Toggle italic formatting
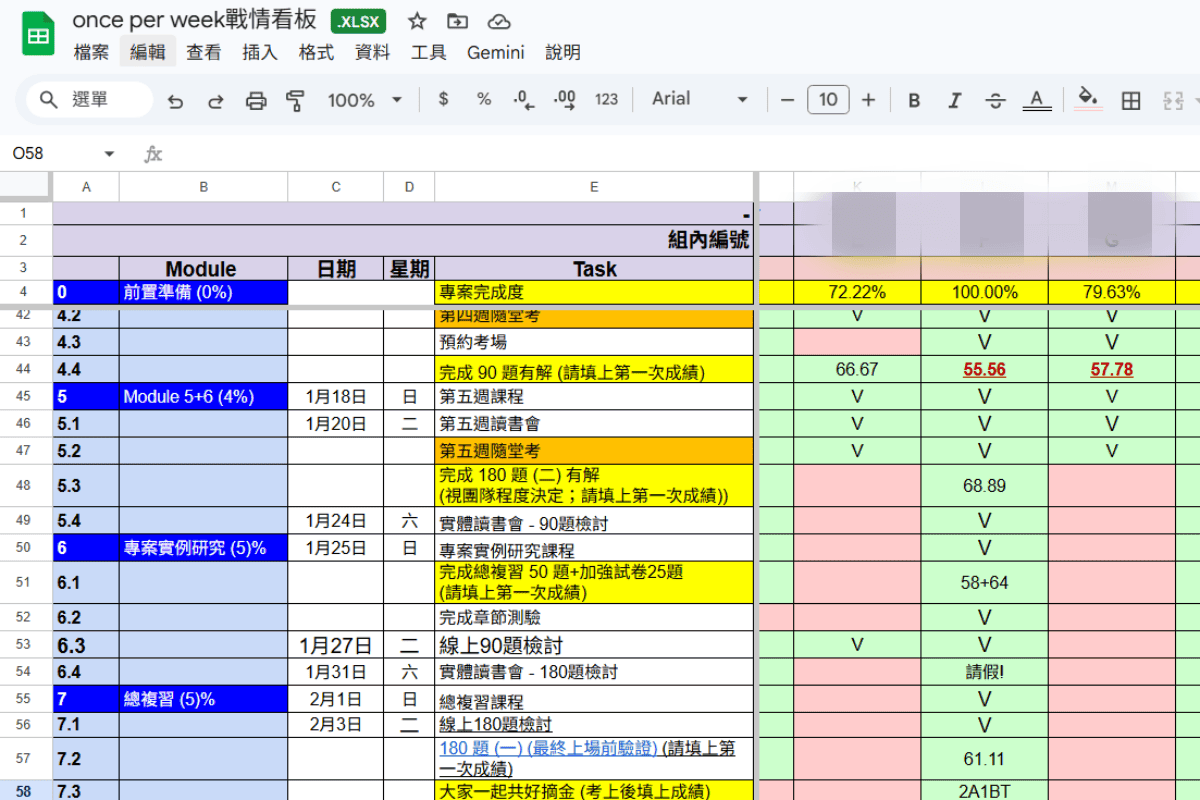This screenshot has width=1200, height=800. pyautogui.click(x=954, y=100)
